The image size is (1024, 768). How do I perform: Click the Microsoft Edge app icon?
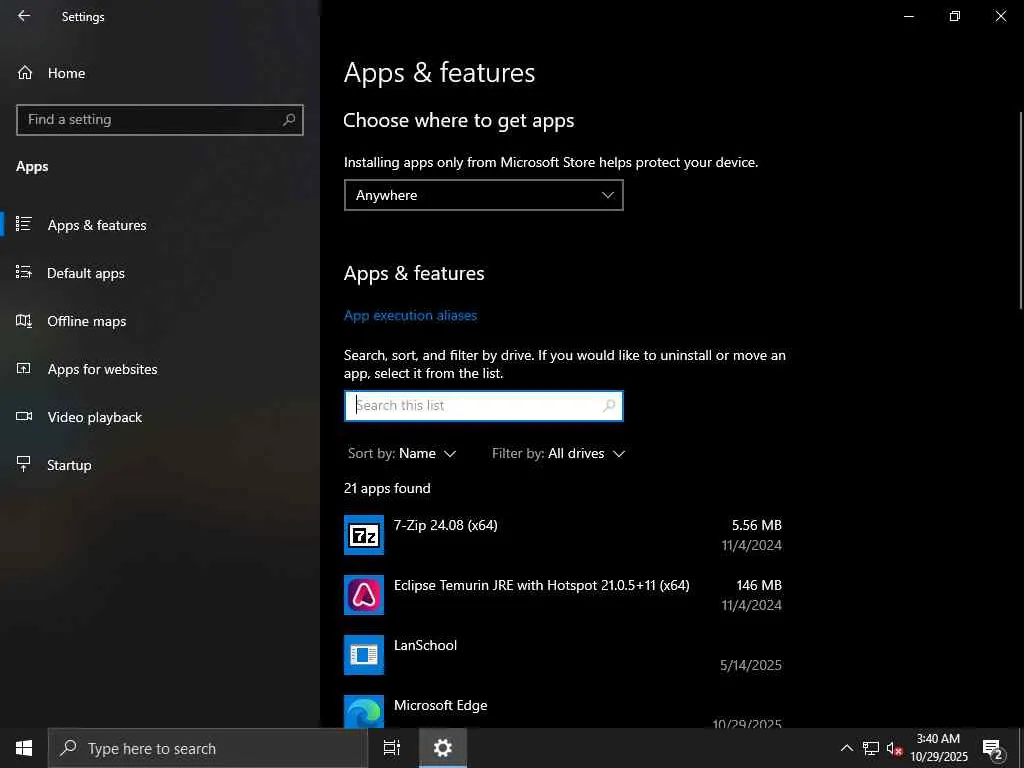[x=364, y=711]
